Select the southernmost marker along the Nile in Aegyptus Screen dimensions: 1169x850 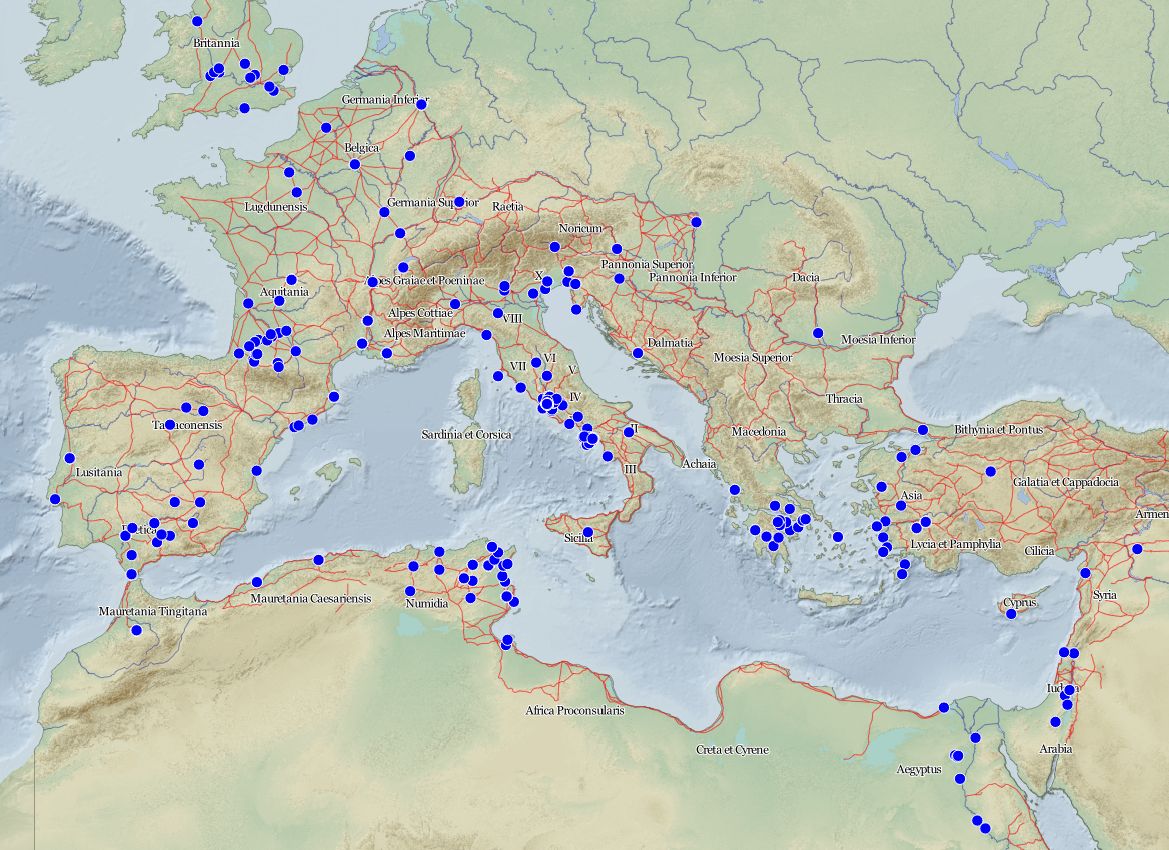pyautogui.click(x=985, y=828)
